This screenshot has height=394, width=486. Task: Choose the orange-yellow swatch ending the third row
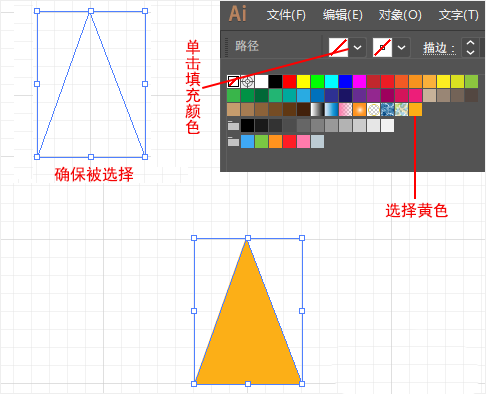click(415, 109)
